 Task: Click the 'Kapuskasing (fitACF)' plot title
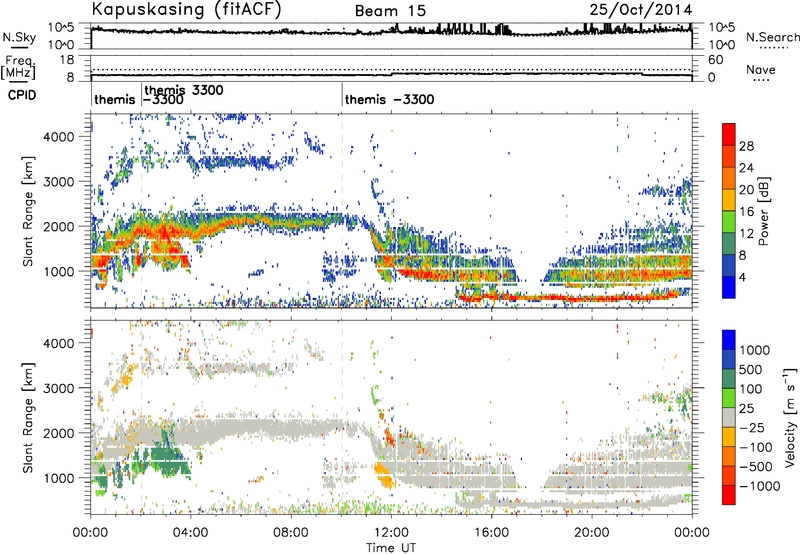[186, 9]
